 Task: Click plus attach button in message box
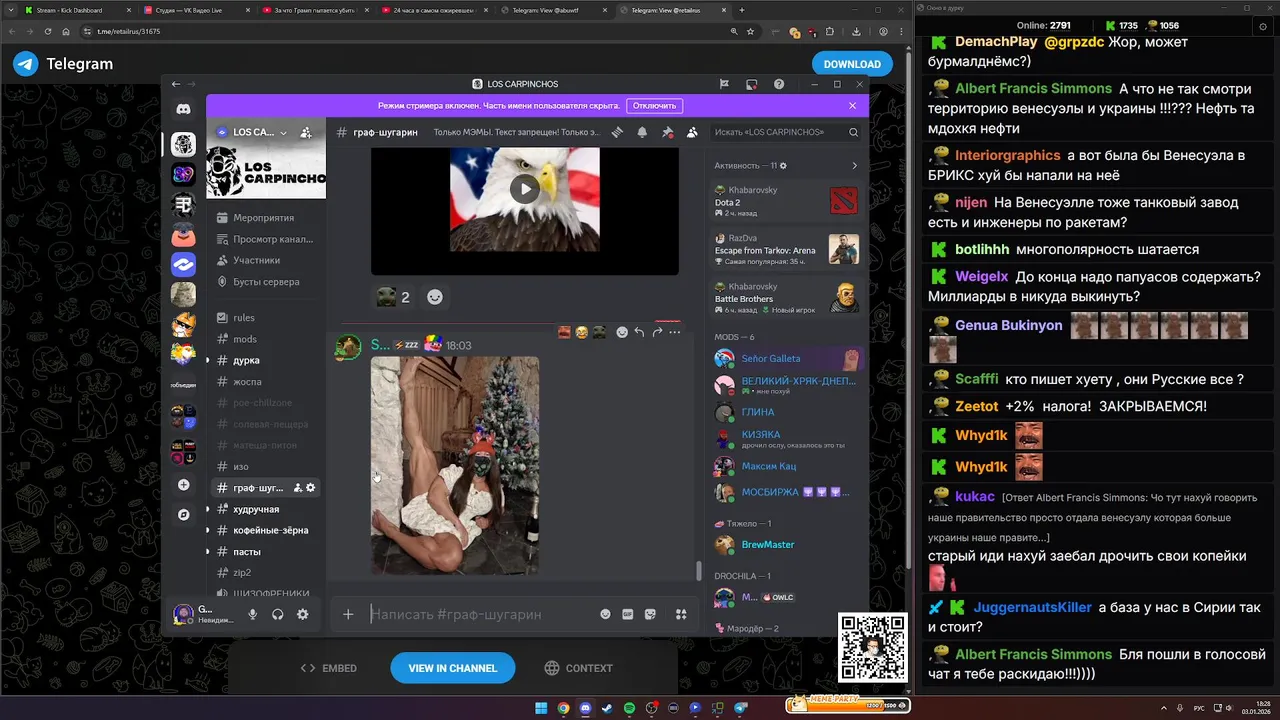[348, 614]
